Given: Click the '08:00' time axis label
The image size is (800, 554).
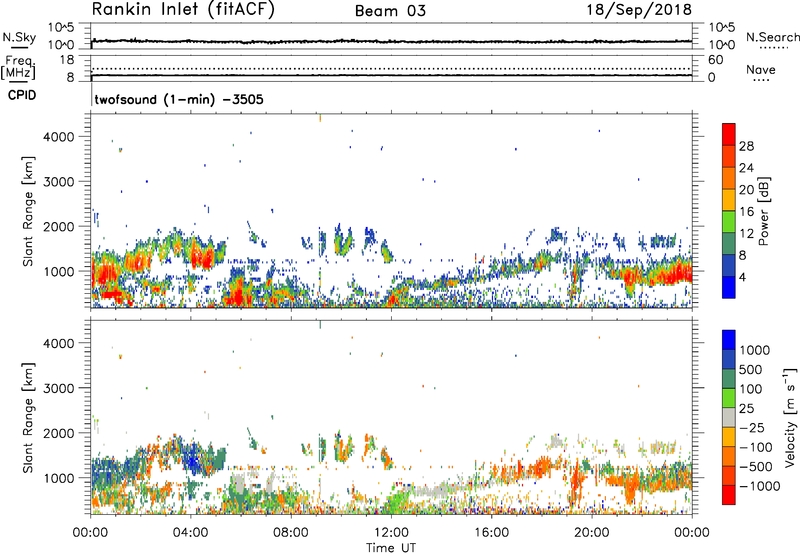Looking at the screenshot, I should (x=291, y=533).
